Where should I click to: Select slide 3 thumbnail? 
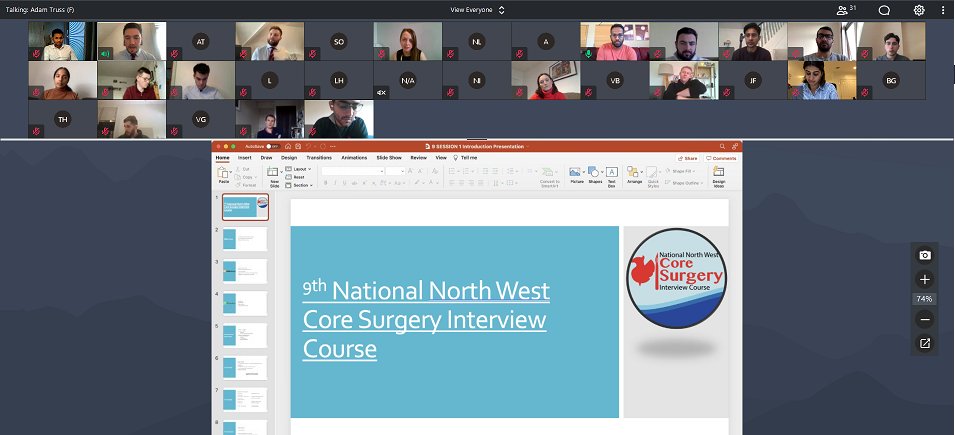click(244, 271)
